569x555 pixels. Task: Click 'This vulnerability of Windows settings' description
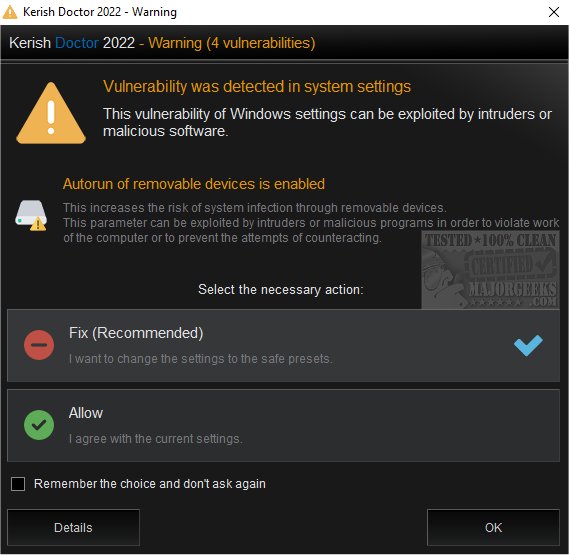(x=327, y=122)
